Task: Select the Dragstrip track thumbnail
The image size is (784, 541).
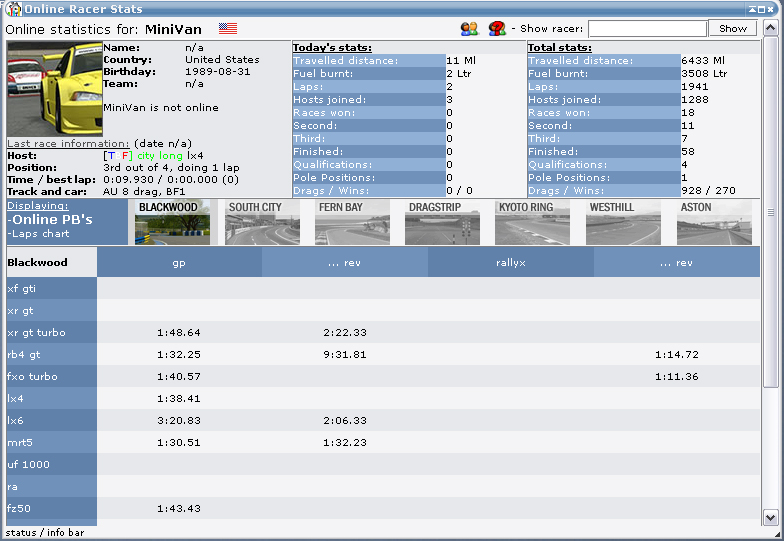Action: [442, 222]
